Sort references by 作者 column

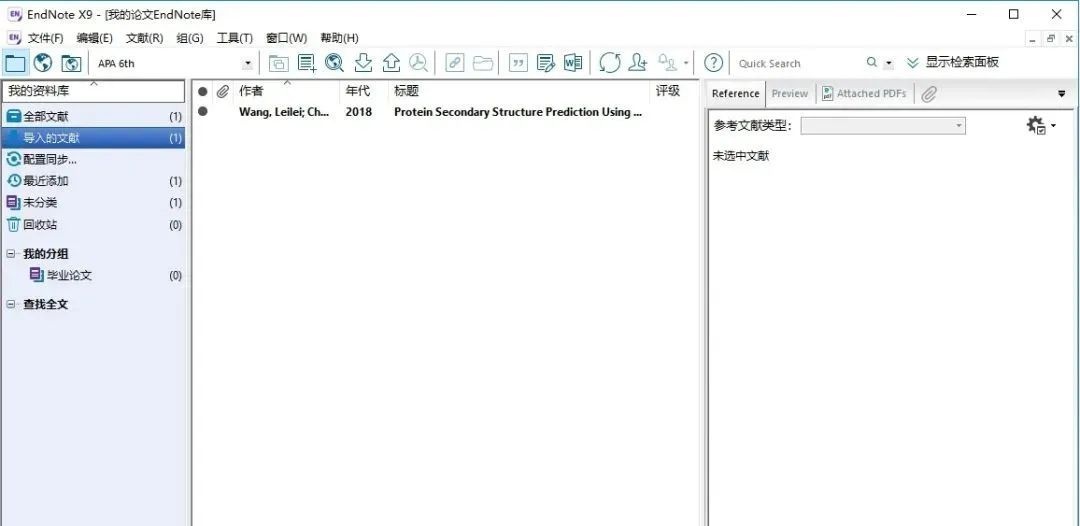(287, 92)
